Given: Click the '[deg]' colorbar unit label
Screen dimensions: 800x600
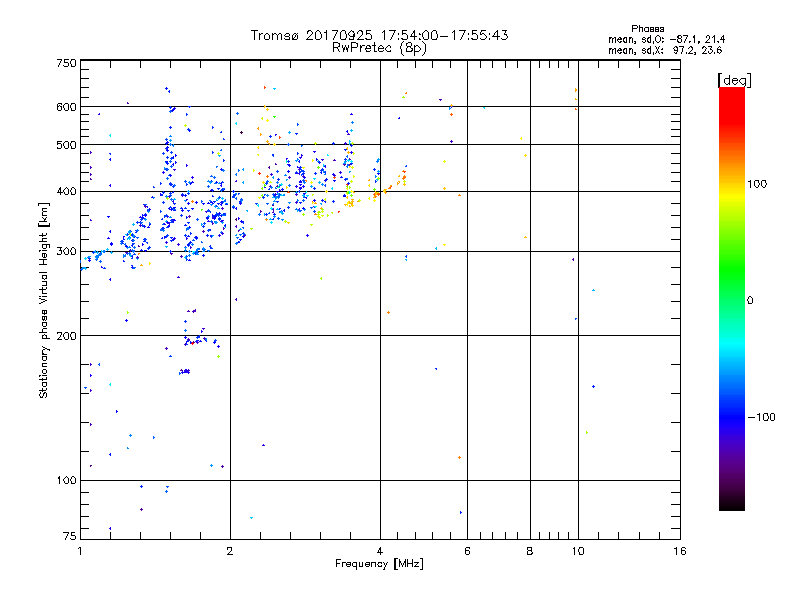Looking at the screenshot, I should pyautogui.click(x=734, y=80).
